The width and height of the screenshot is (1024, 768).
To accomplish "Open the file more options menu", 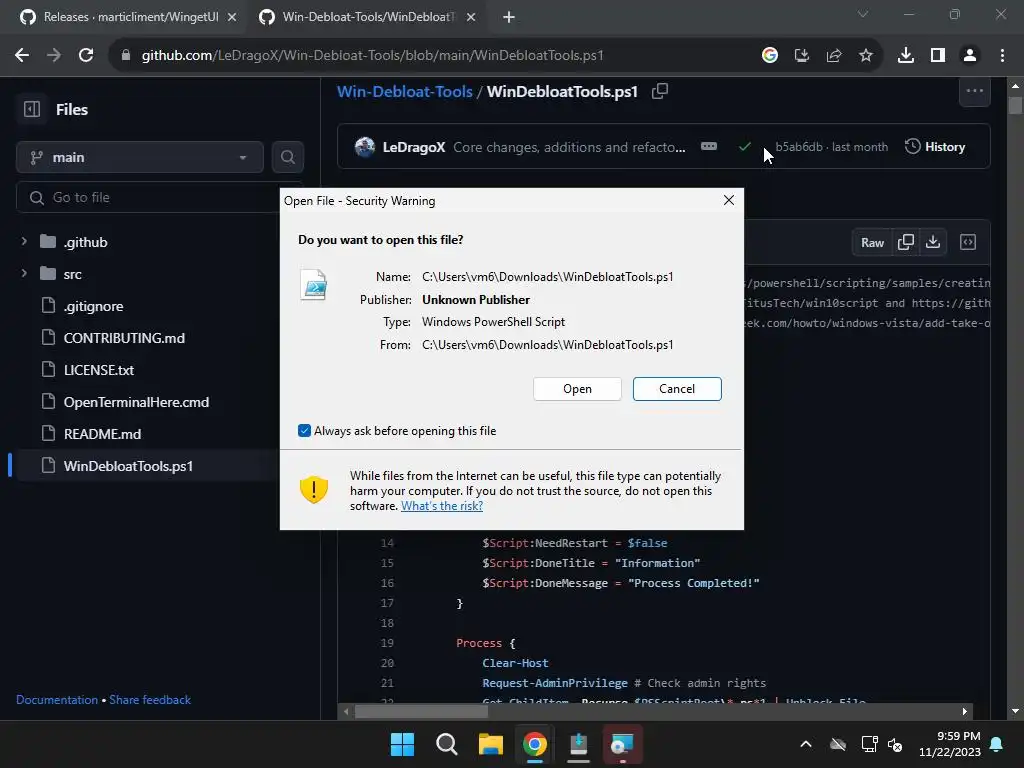I will pyautogui.click(x=974, y=91).
